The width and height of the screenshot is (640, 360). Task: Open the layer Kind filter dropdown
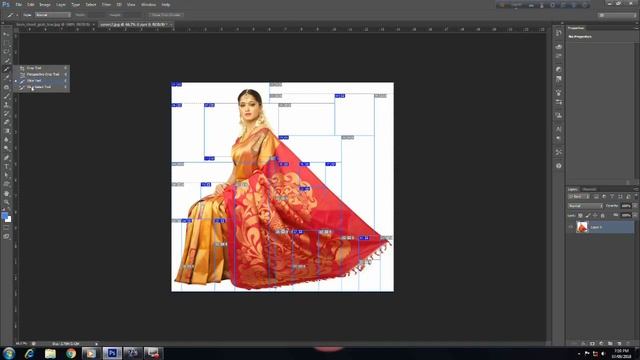coord(579,197)
